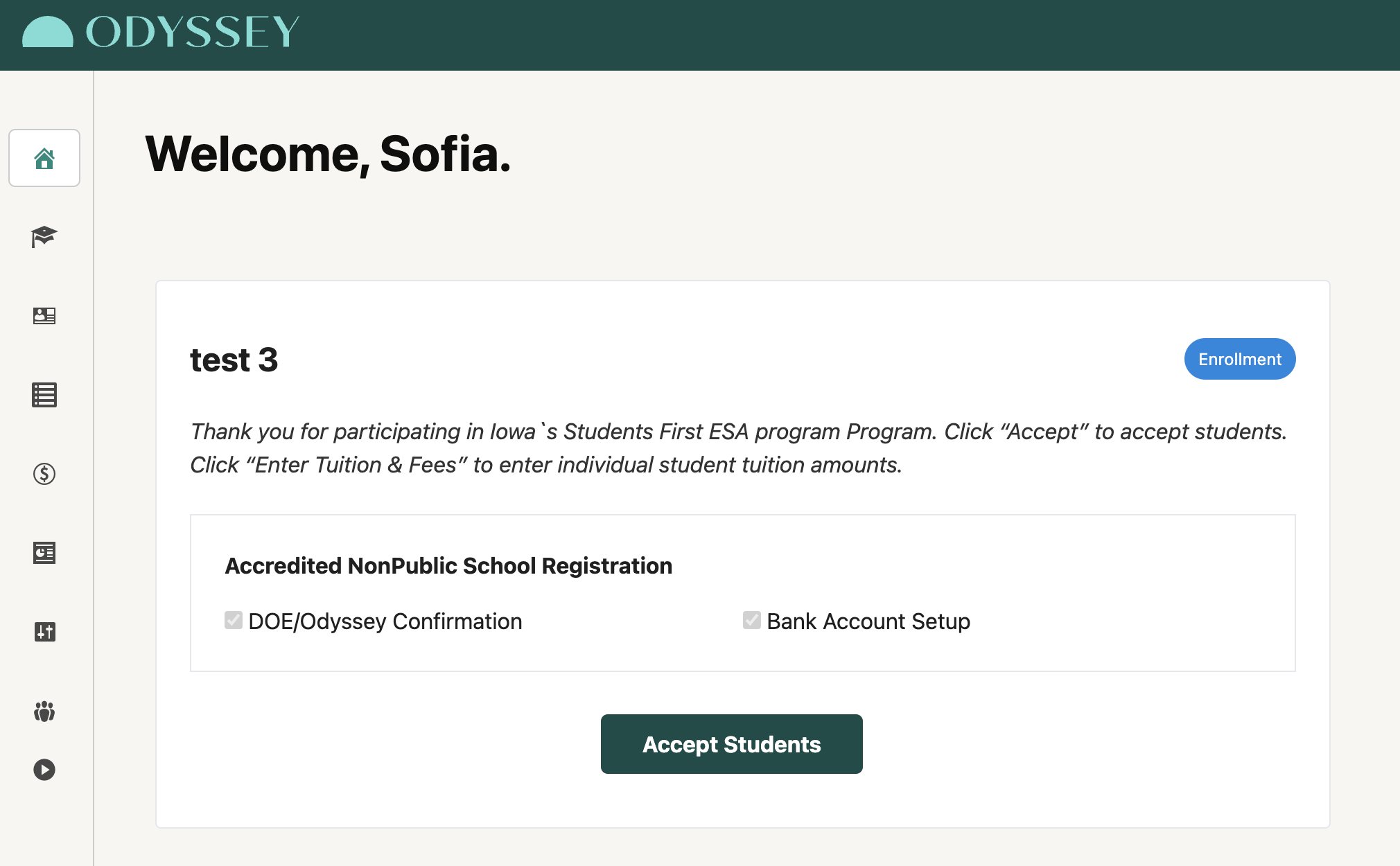1400x866 pixels.
Task: Click the play circle icon
Action: [x=44, y=770]
